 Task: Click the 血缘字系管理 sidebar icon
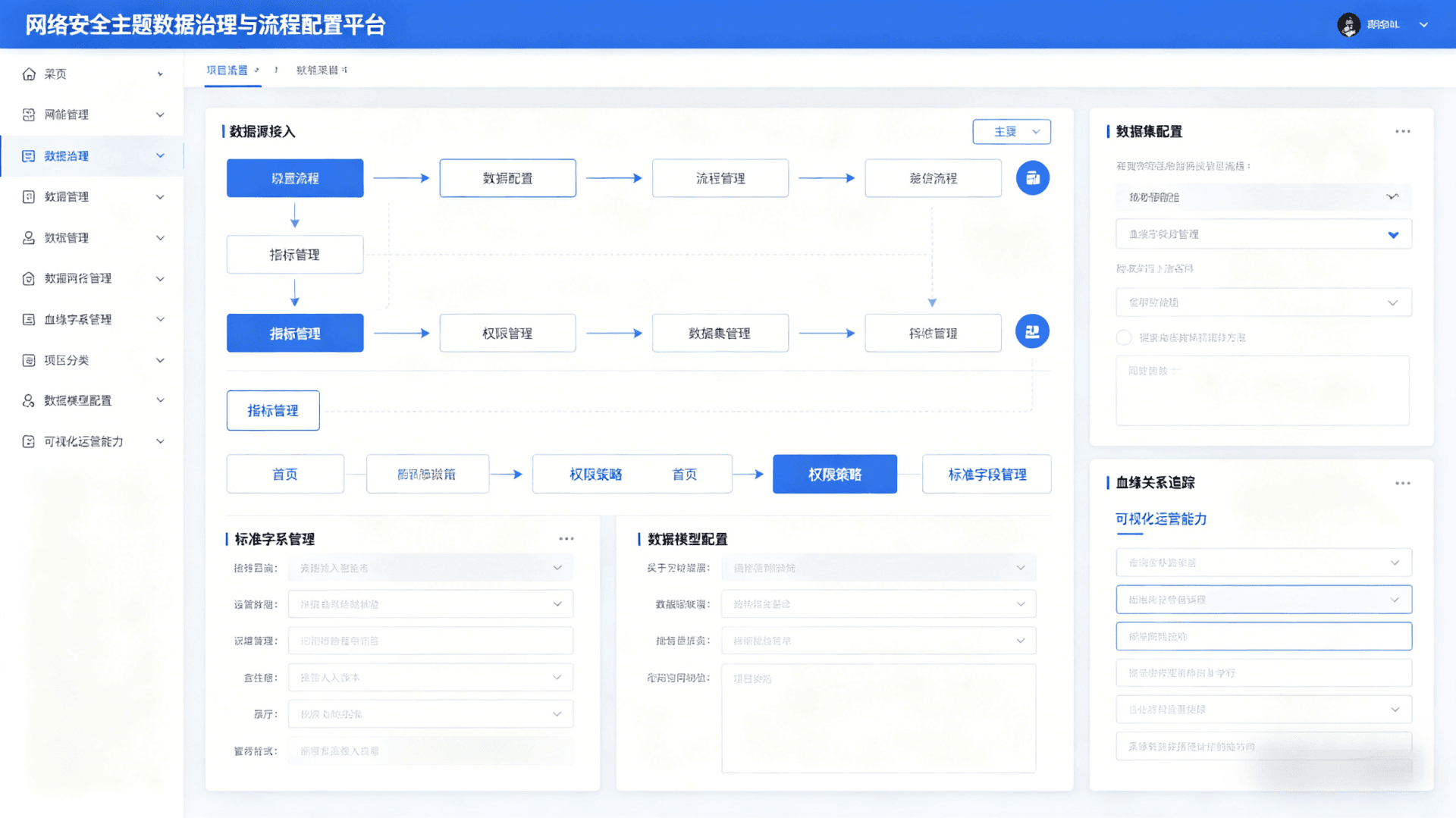coord(27,319)
